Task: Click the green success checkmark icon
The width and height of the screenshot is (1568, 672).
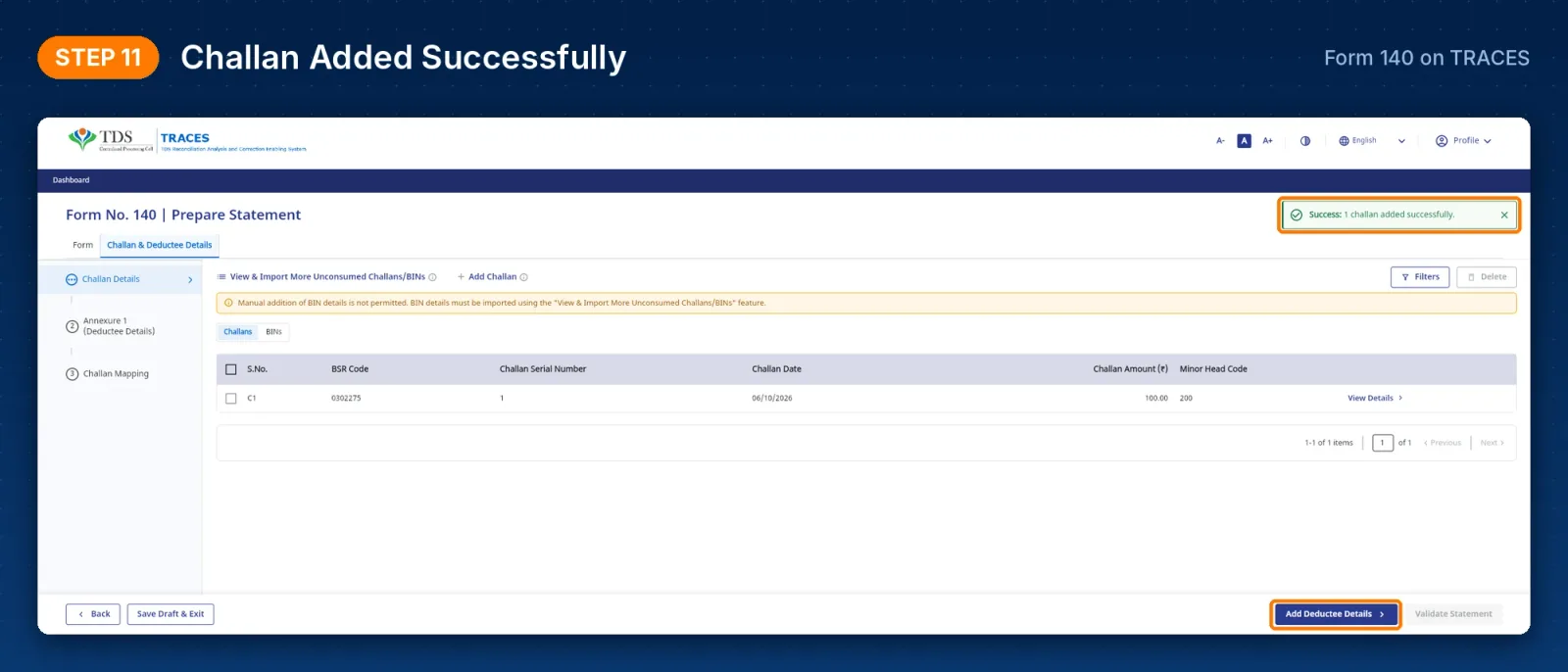Action: click(x=1297, y=215)
